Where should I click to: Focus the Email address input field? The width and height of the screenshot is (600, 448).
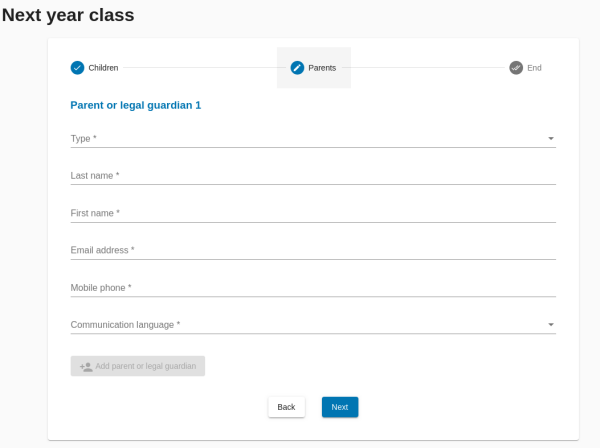click(x=313, y=250)
